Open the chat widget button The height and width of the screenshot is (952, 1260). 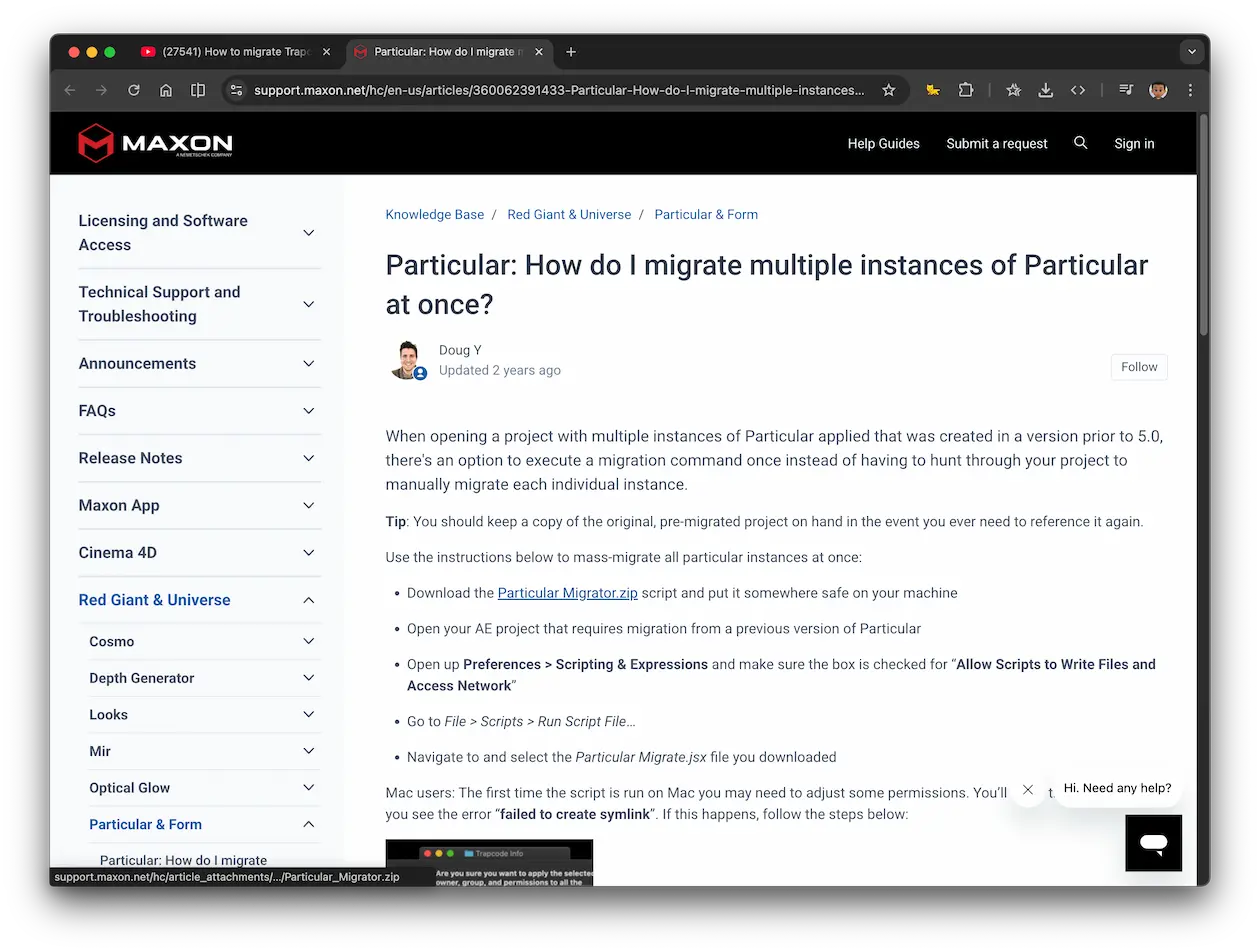(x=1153, y=842)
